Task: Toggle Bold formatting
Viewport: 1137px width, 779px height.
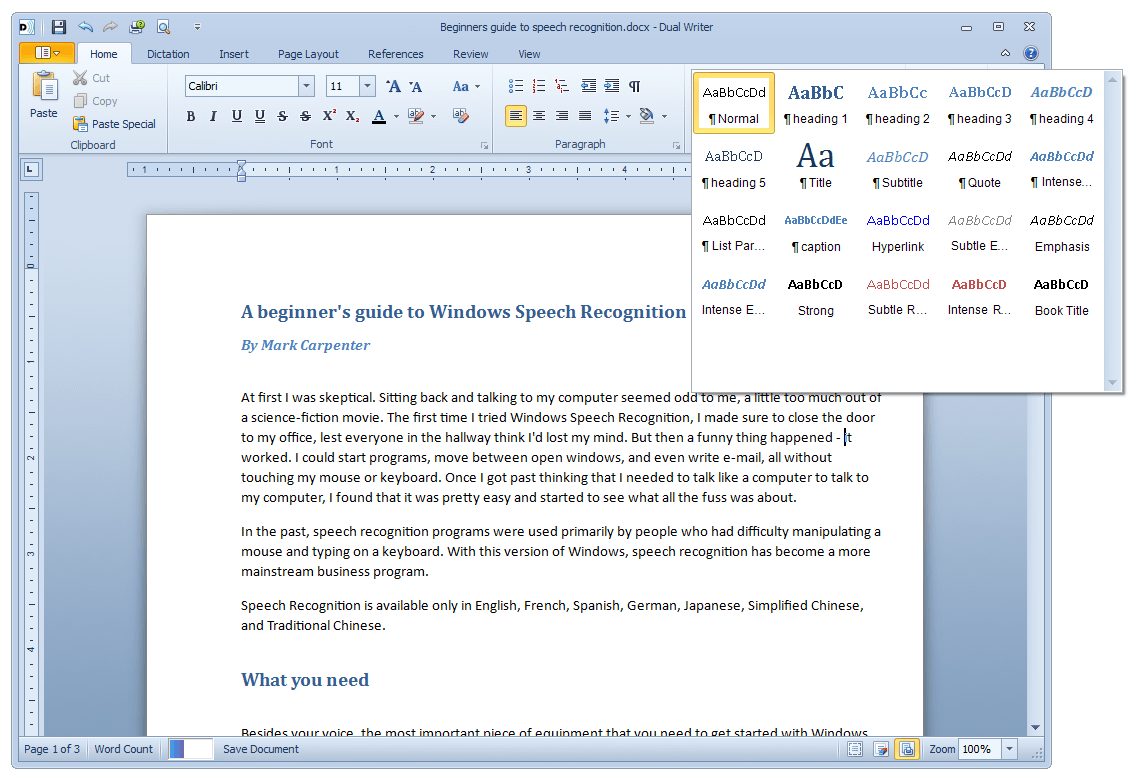Action: pos(191,116)
